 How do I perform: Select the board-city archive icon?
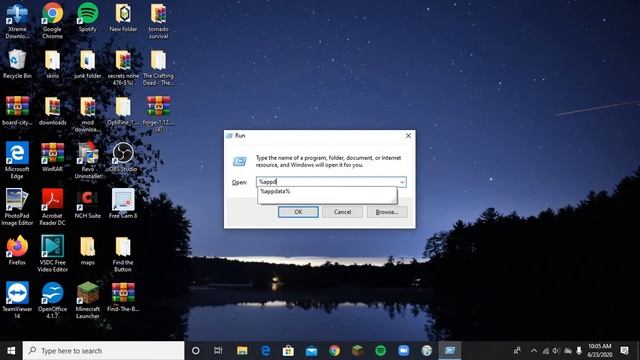click(x=17, y=111)
